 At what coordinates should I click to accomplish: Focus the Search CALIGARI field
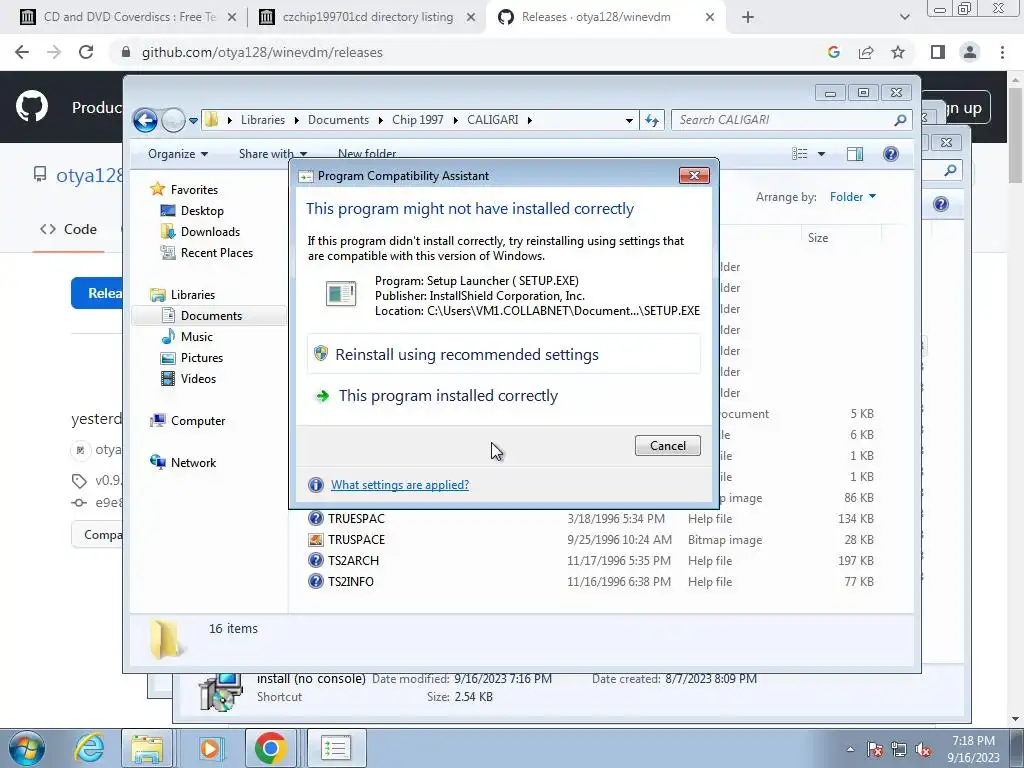[x=792, y=120]
